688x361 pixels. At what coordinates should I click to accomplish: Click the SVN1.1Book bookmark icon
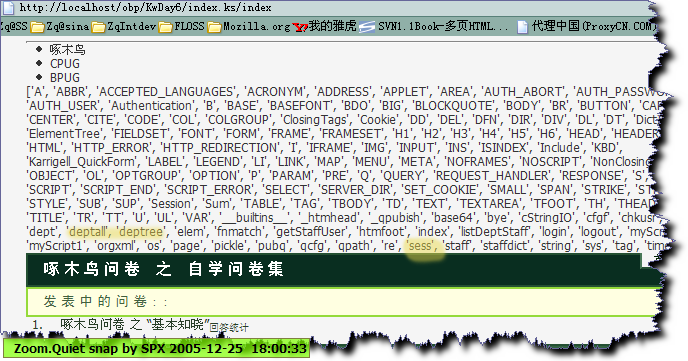pyautogui.click(x=366, y=27)
